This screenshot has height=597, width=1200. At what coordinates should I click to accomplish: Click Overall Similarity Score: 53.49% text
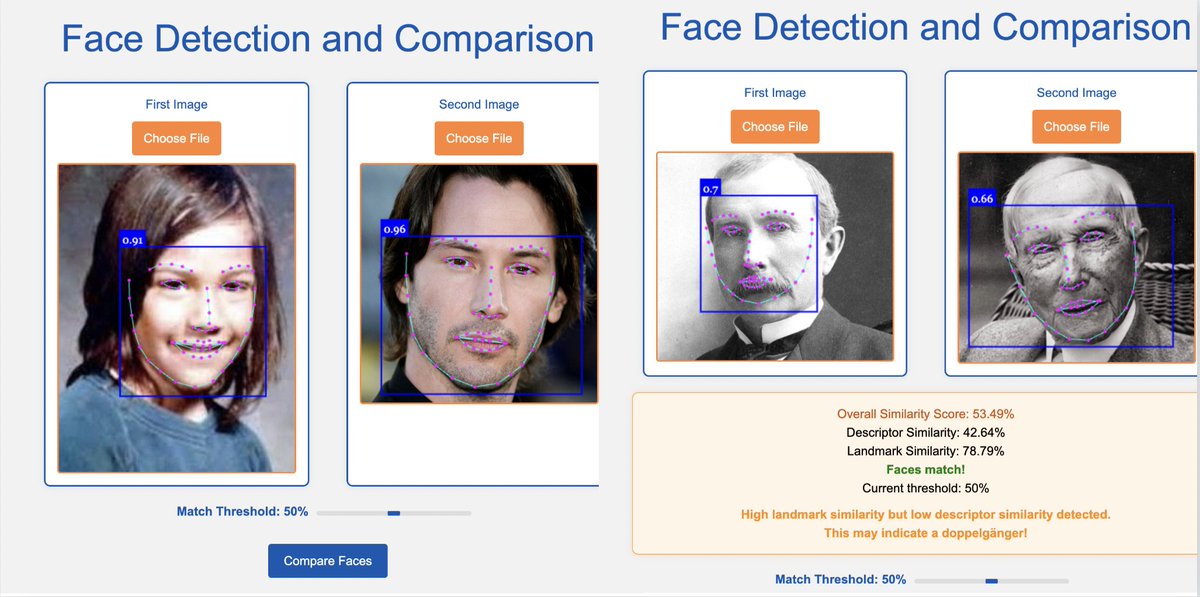coord(926,413)
